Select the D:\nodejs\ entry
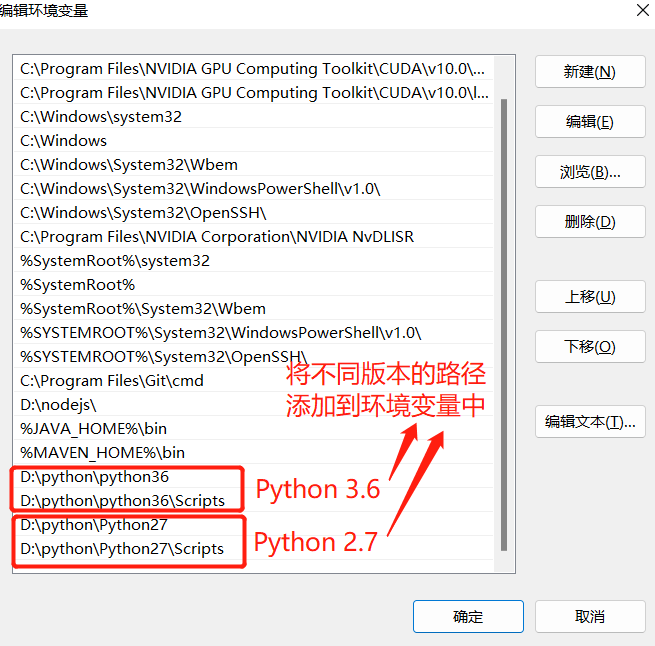 point(254,405)
